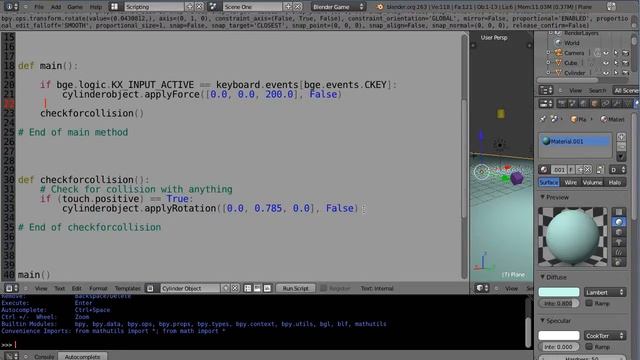640x360 pixels.
Task: Open the Modifiers properties tab
Action: point(616,104)
